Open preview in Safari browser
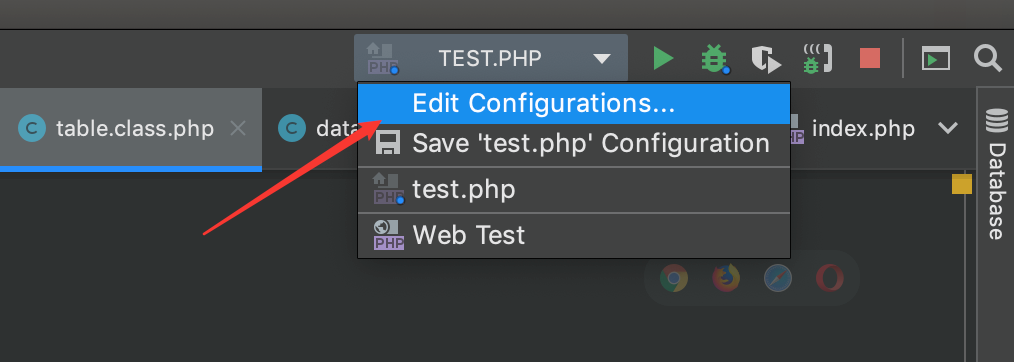 tap(778, 279)
